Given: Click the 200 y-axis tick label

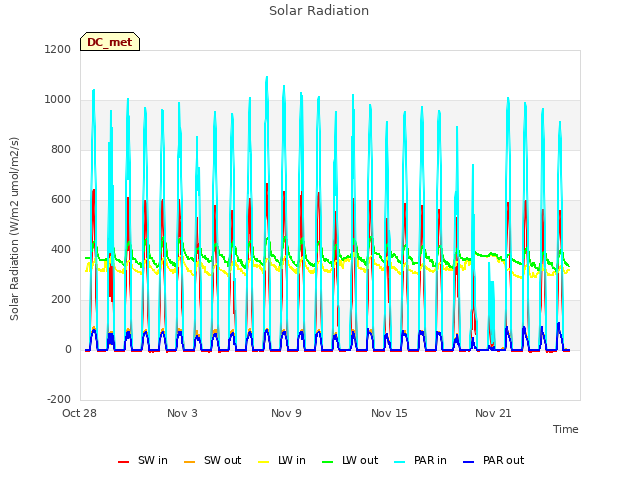Looking at the screenshot, I should [61, 300].
